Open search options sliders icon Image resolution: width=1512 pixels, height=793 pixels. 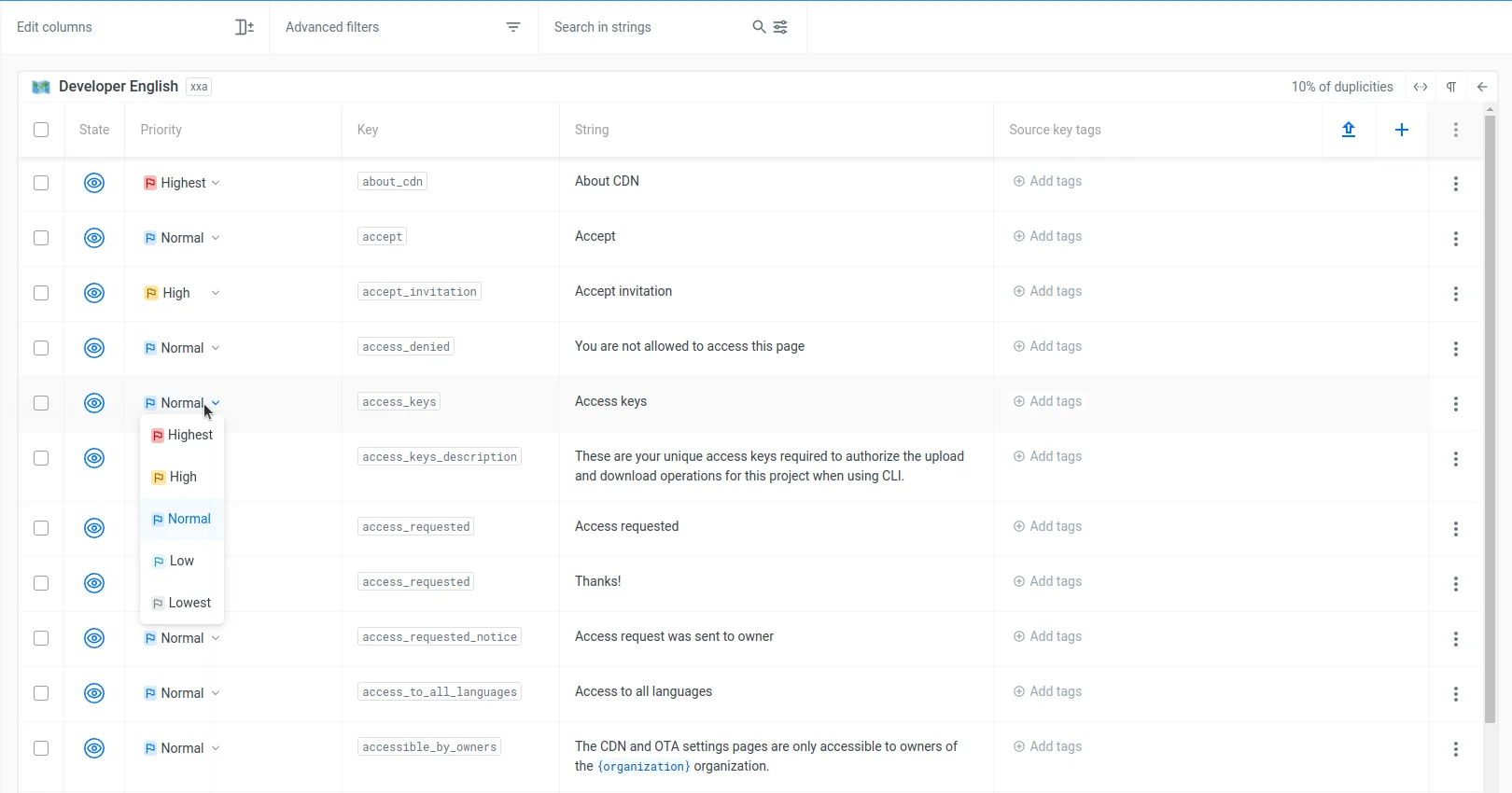(781, 27)
